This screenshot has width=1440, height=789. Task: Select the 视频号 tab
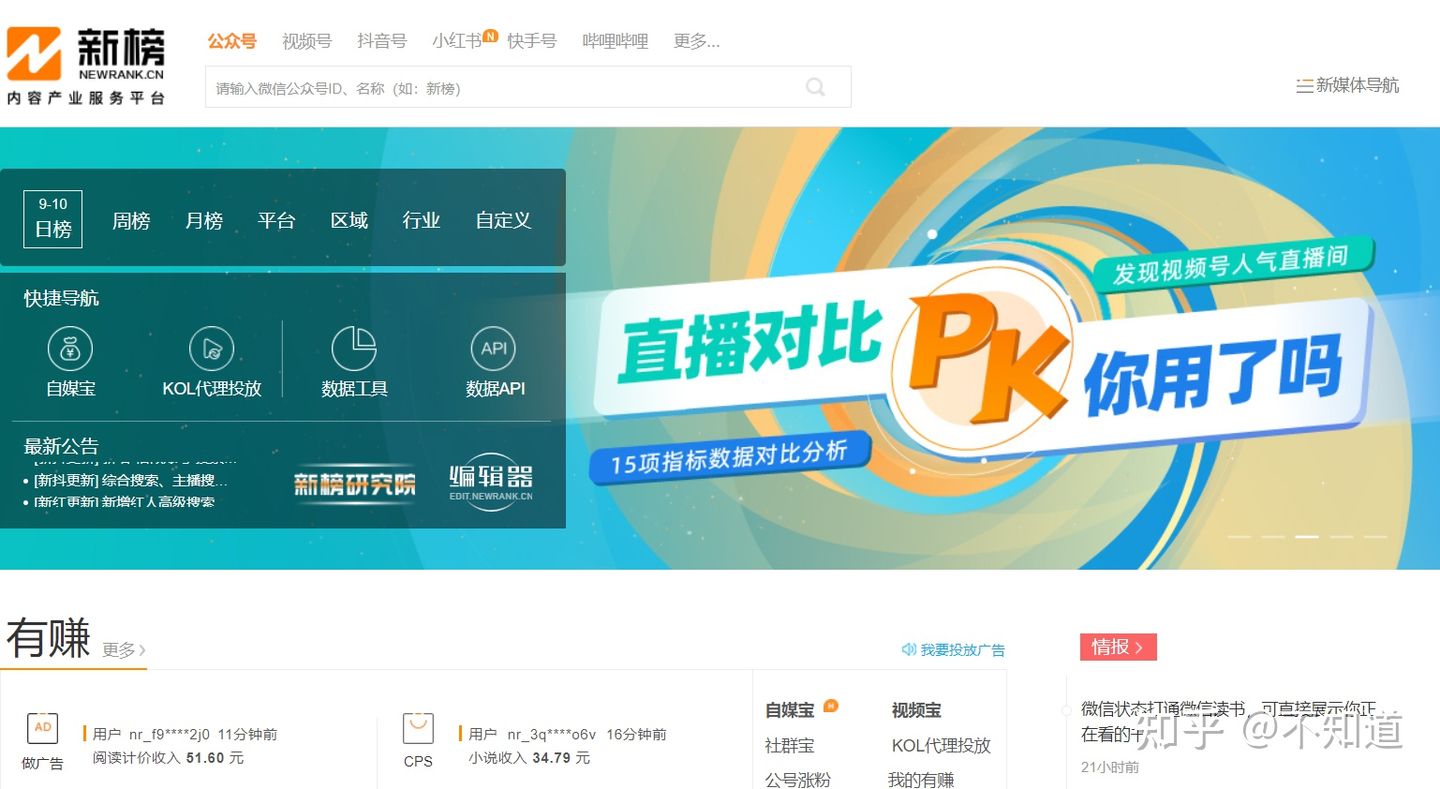[x=307, y=41]
